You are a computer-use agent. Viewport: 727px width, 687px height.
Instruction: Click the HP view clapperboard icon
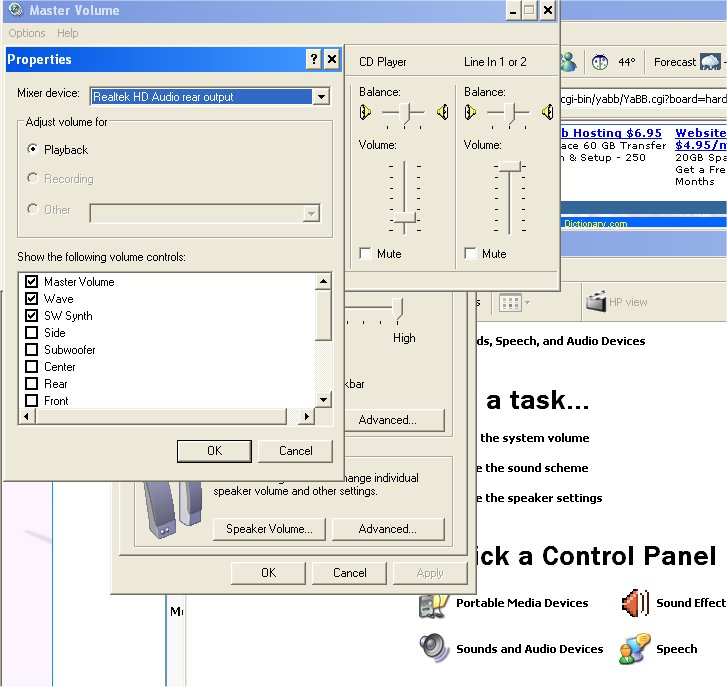(597, 302)
